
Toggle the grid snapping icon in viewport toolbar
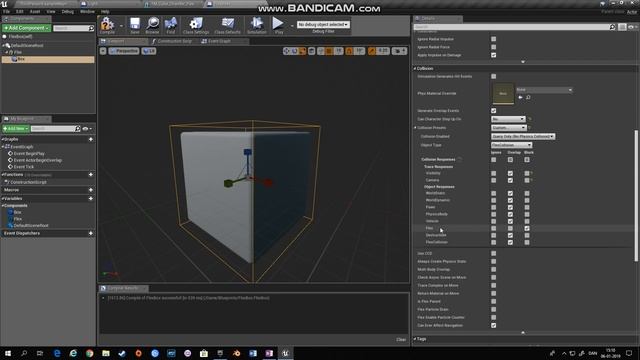(x=329, y=51)
